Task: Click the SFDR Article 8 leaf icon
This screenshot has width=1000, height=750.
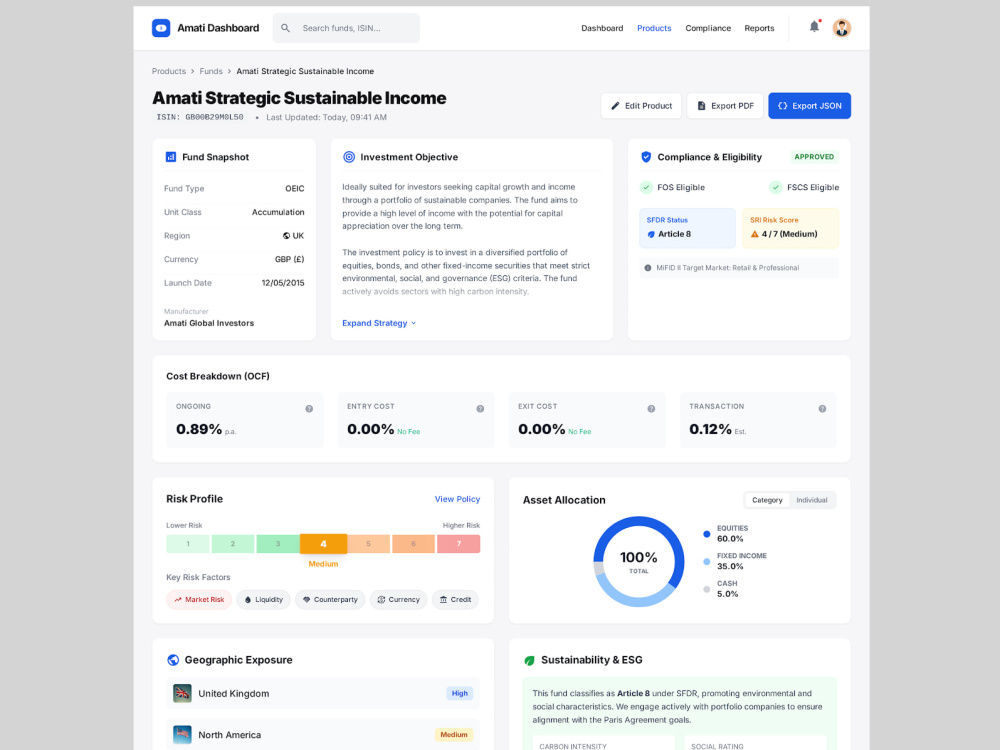Action: tap(651, 234)
